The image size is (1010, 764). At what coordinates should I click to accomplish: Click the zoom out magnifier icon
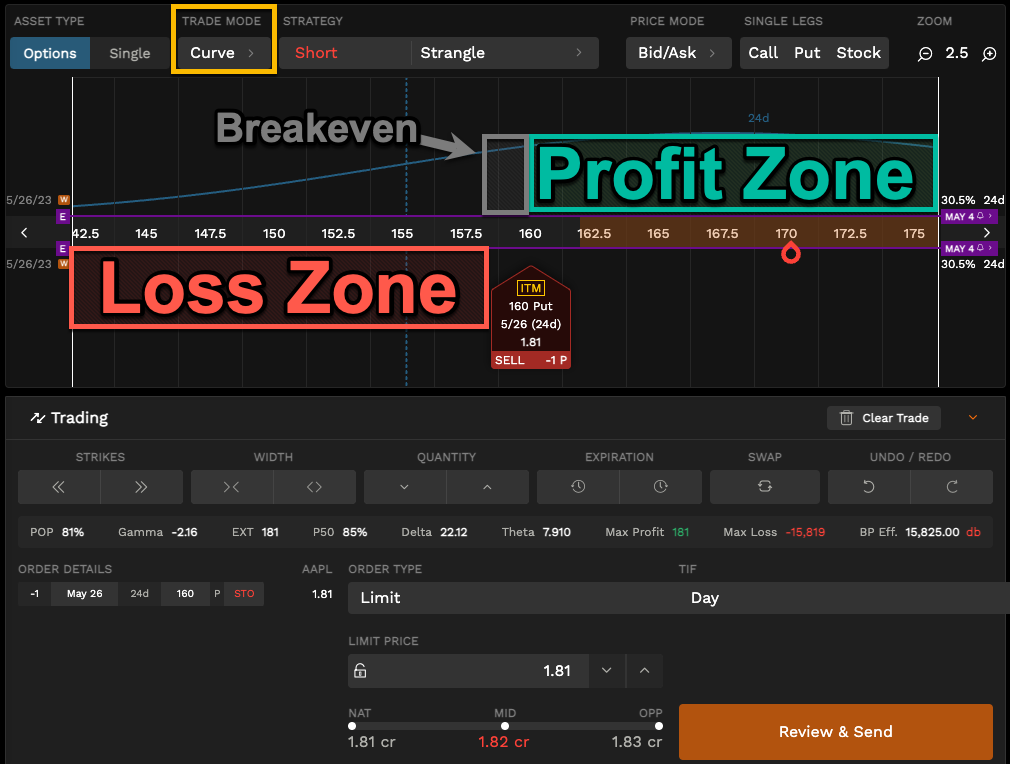pos(924,53)
